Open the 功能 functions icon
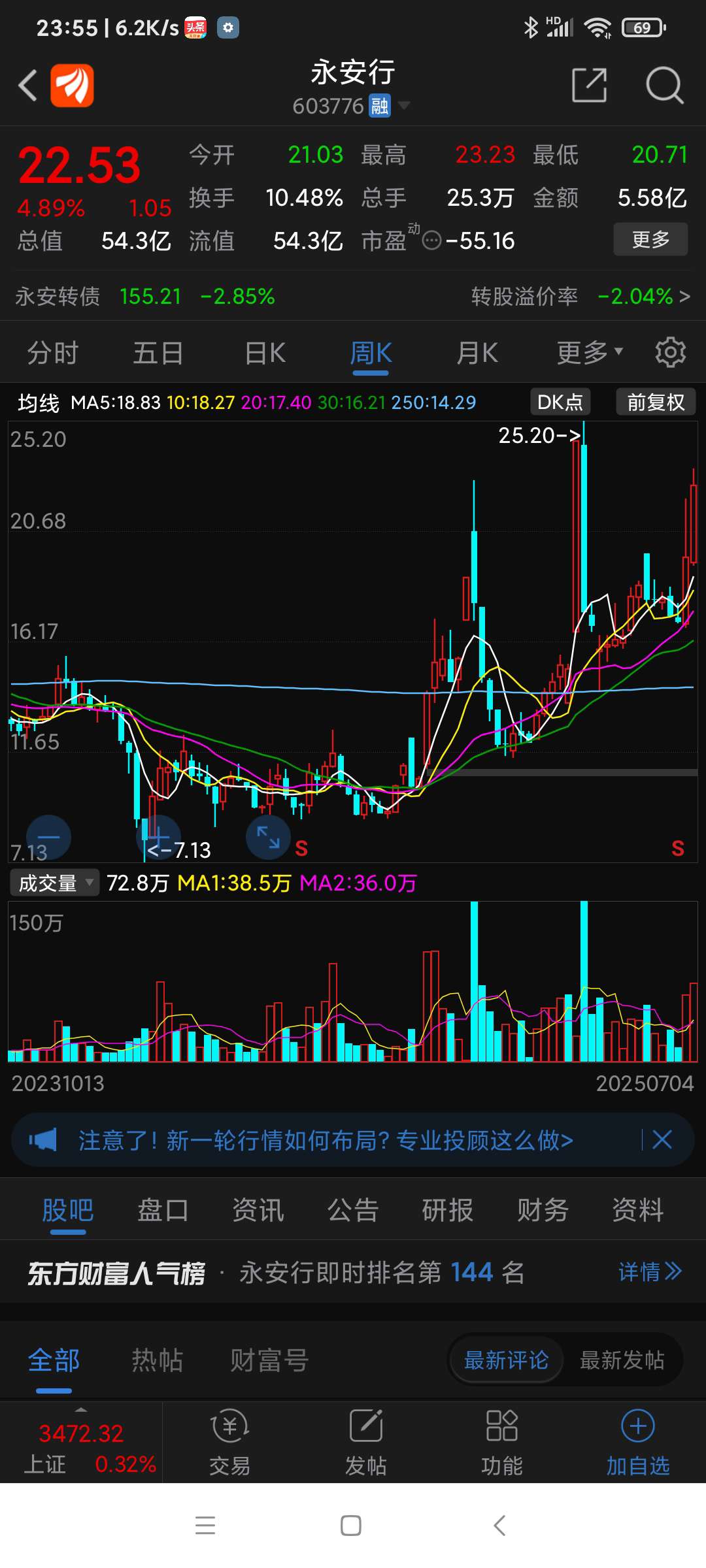706x1568 pixels. [x=501, y=1443]
